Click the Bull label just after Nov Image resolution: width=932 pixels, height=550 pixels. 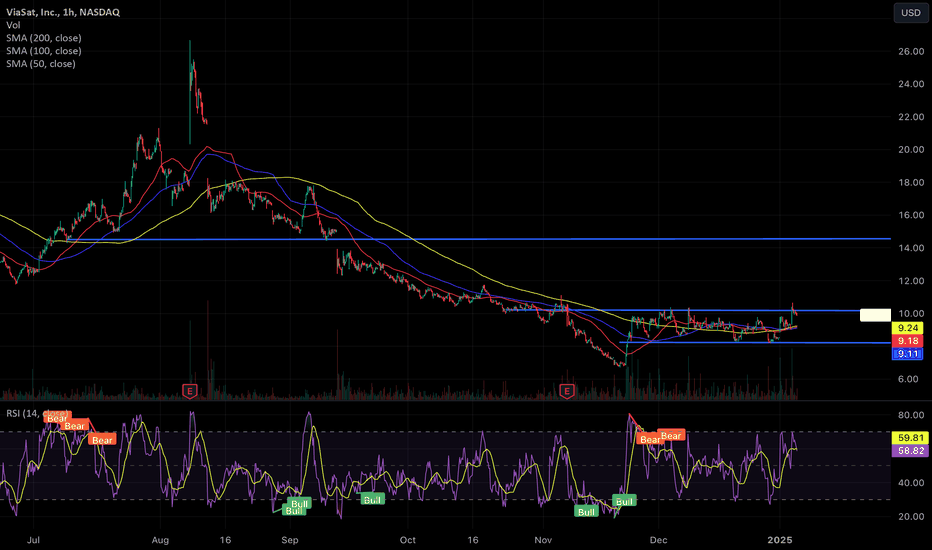click(x=586, y=511)
